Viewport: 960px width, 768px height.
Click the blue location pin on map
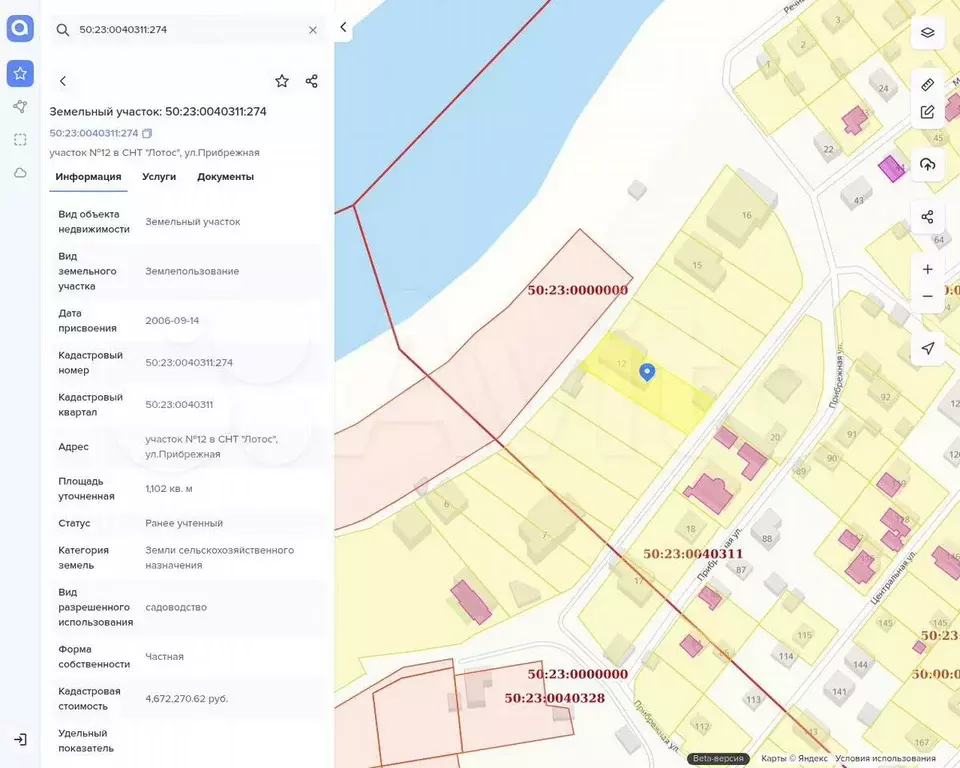[x=647, y=372]
